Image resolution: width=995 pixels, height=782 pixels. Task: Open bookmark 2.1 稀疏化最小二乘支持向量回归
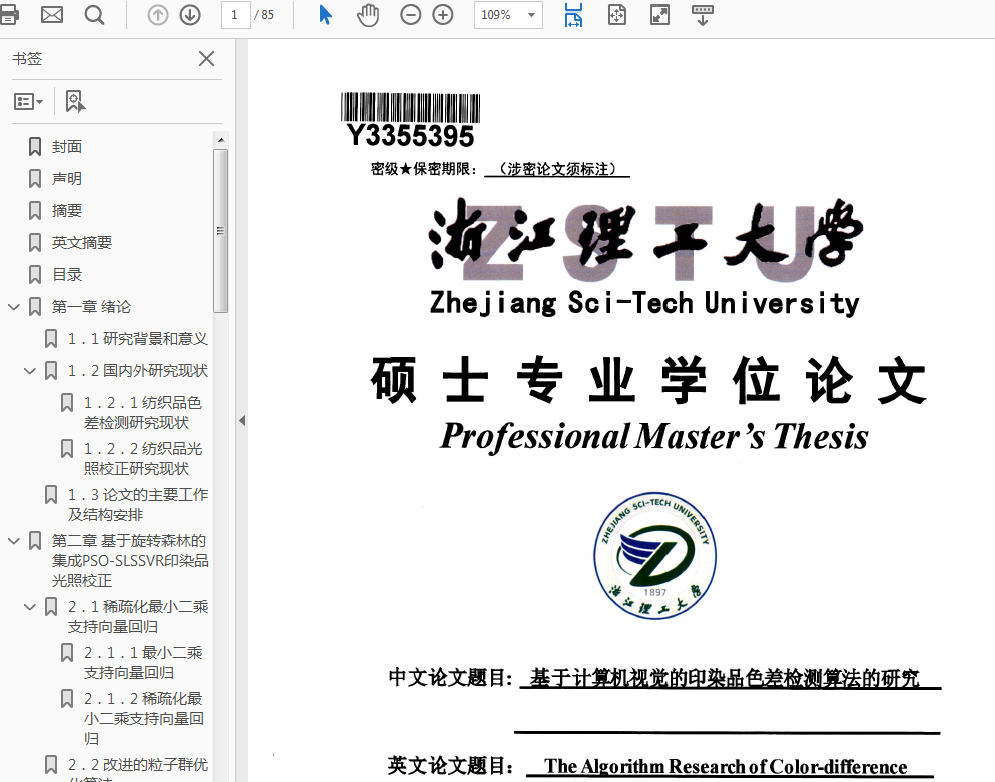point(138,616)
